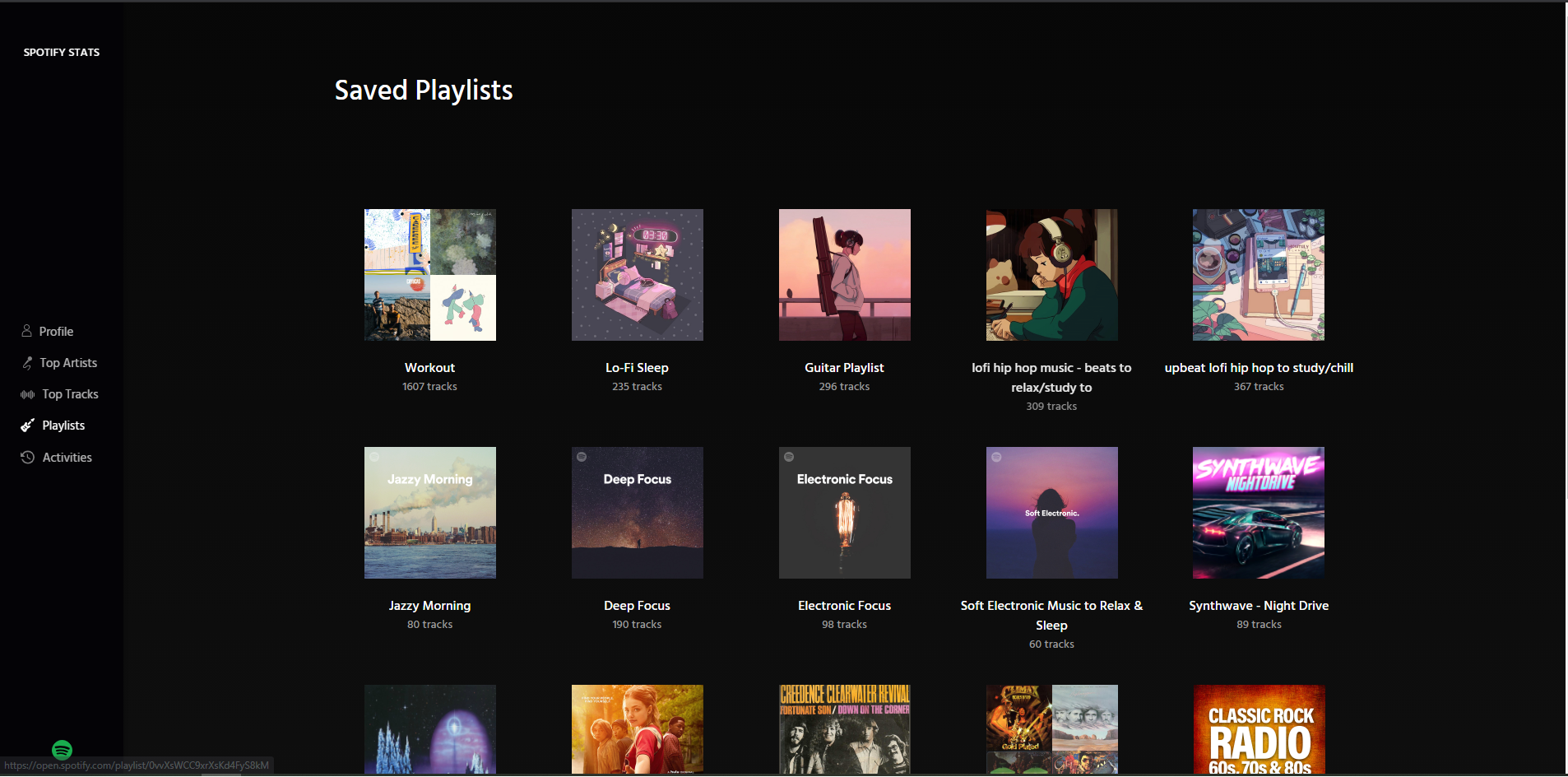Click the Top Artists microphone icon
Screen dimensions: 1568x777
27,363
